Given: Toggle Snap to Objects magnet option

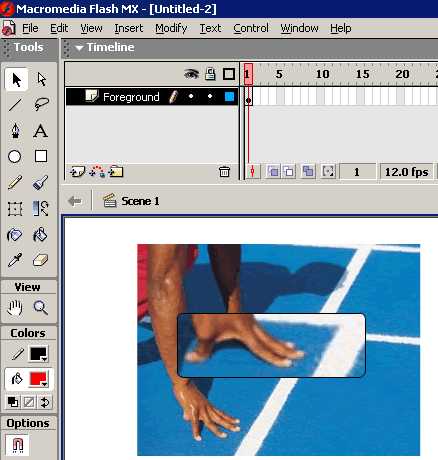Looking at the screenshot, I should click(x=17, y=444).
